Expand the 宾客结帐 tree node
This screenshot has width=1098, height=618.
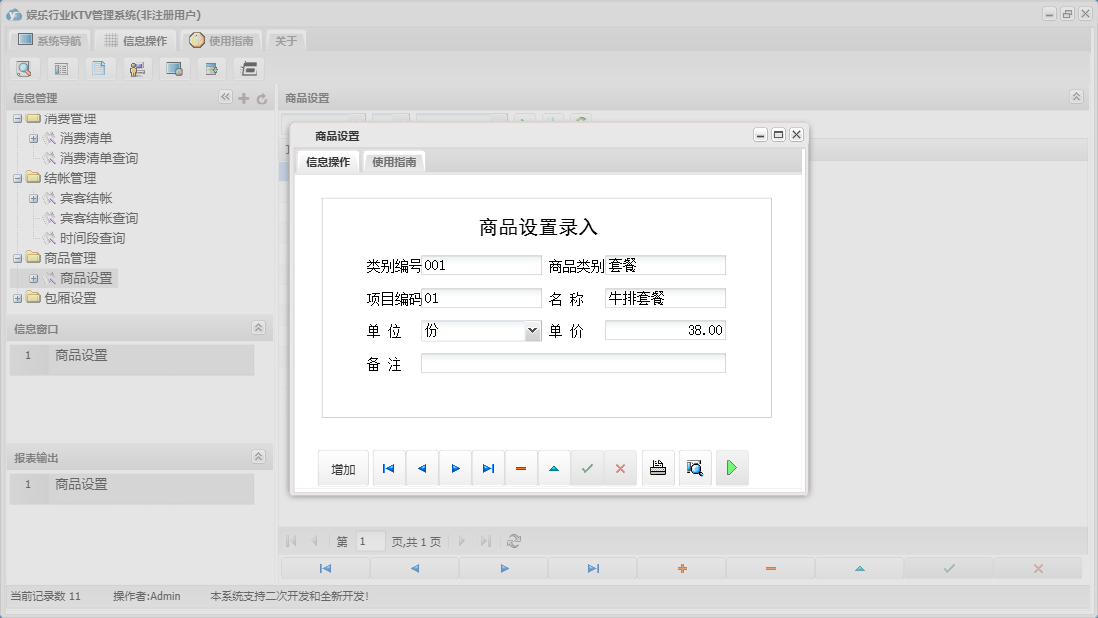[34, 197]
